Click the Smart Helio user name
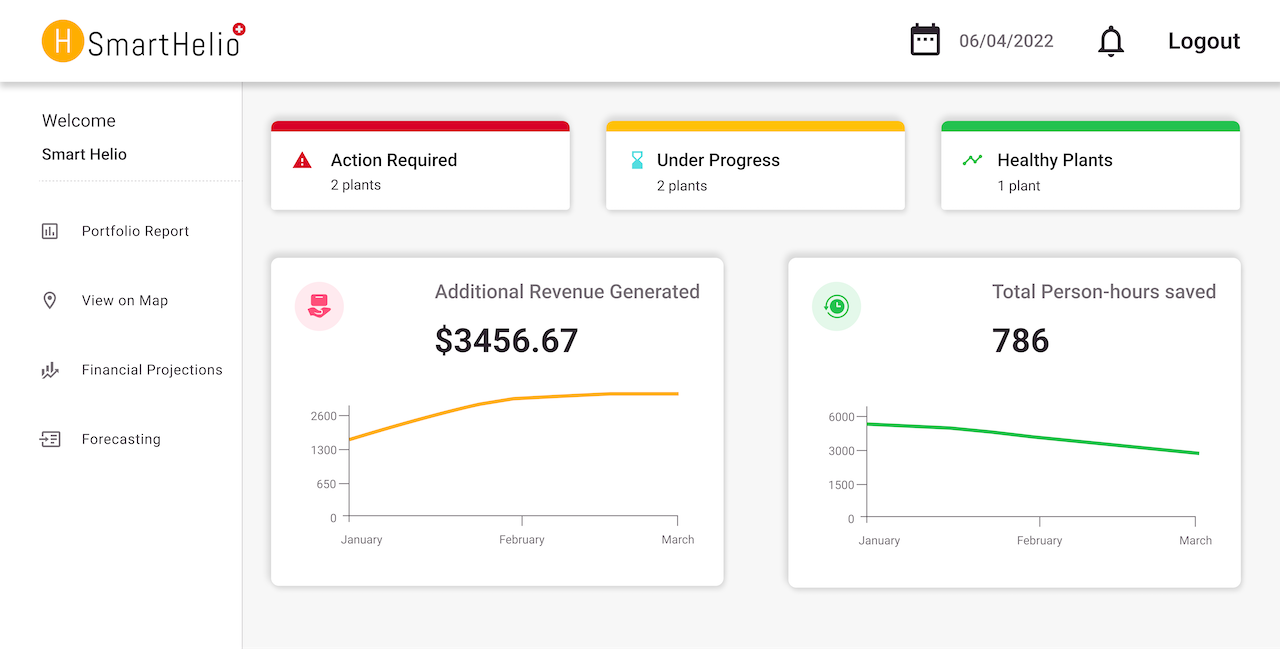1280x649 pixels. coord(84,154)
